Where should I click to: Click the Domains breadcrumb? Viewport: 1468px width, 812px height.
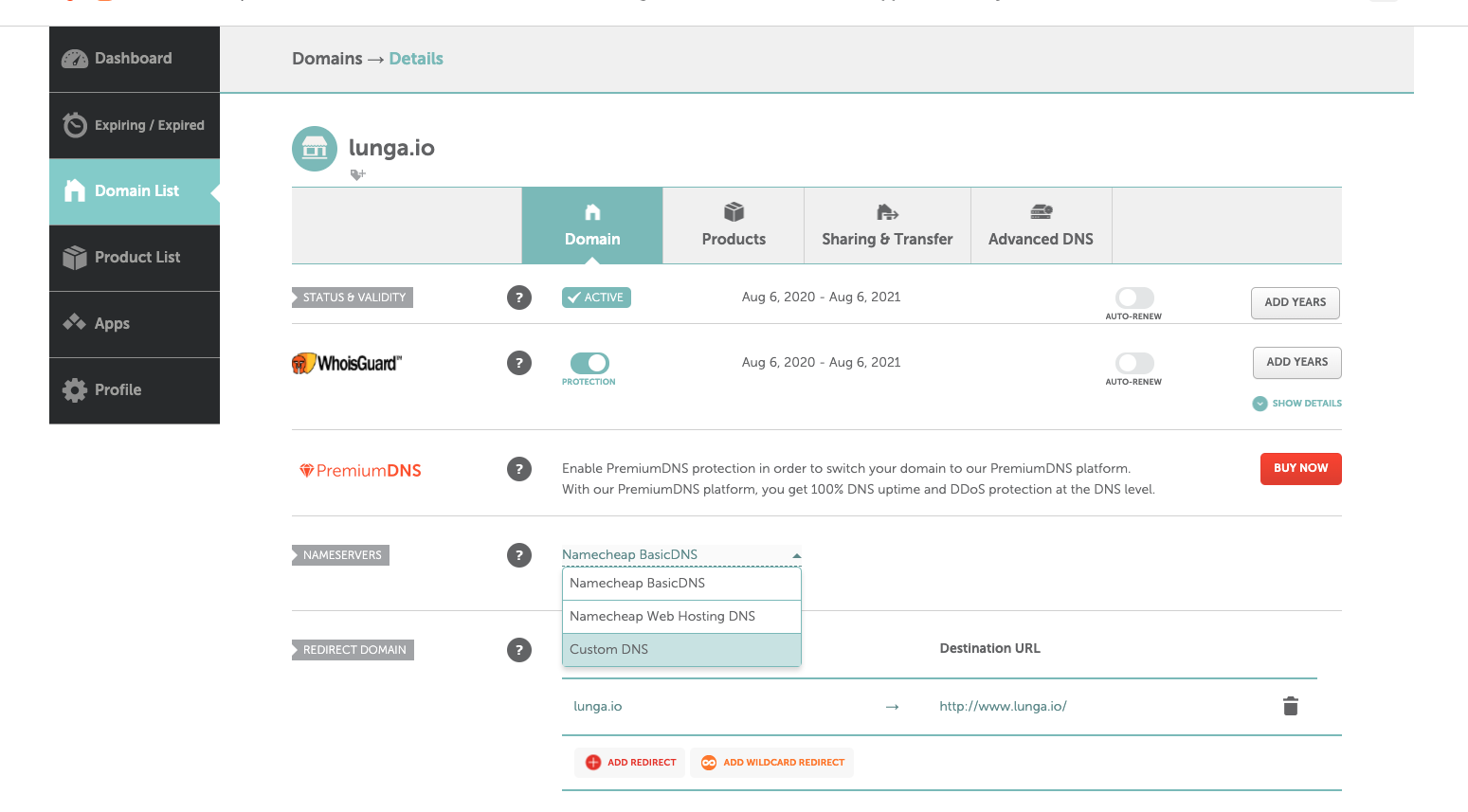pos(327,59)
